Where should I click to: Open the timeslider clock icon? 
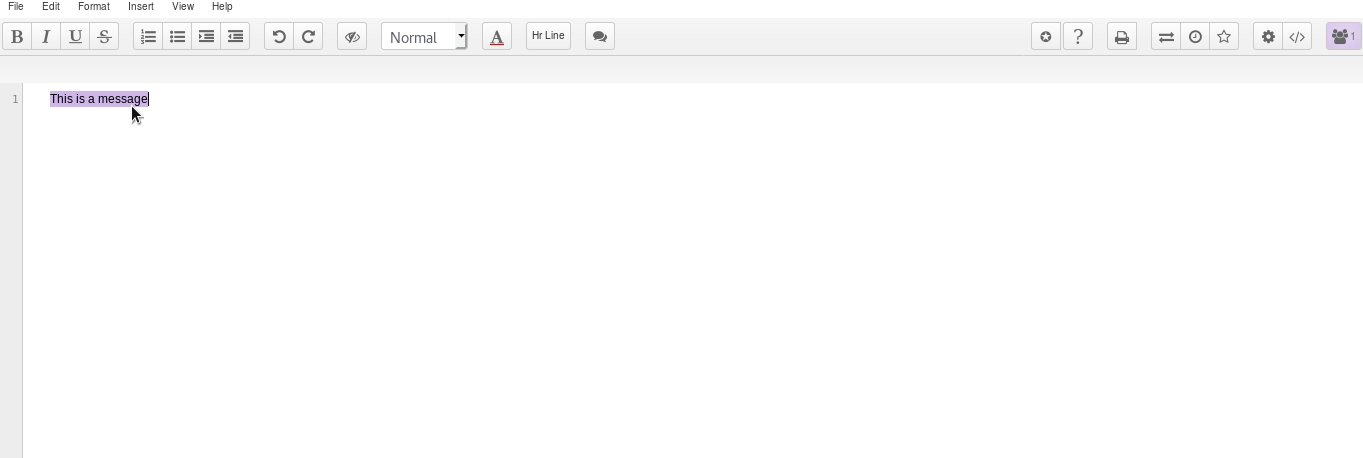tap(1195, 37)
